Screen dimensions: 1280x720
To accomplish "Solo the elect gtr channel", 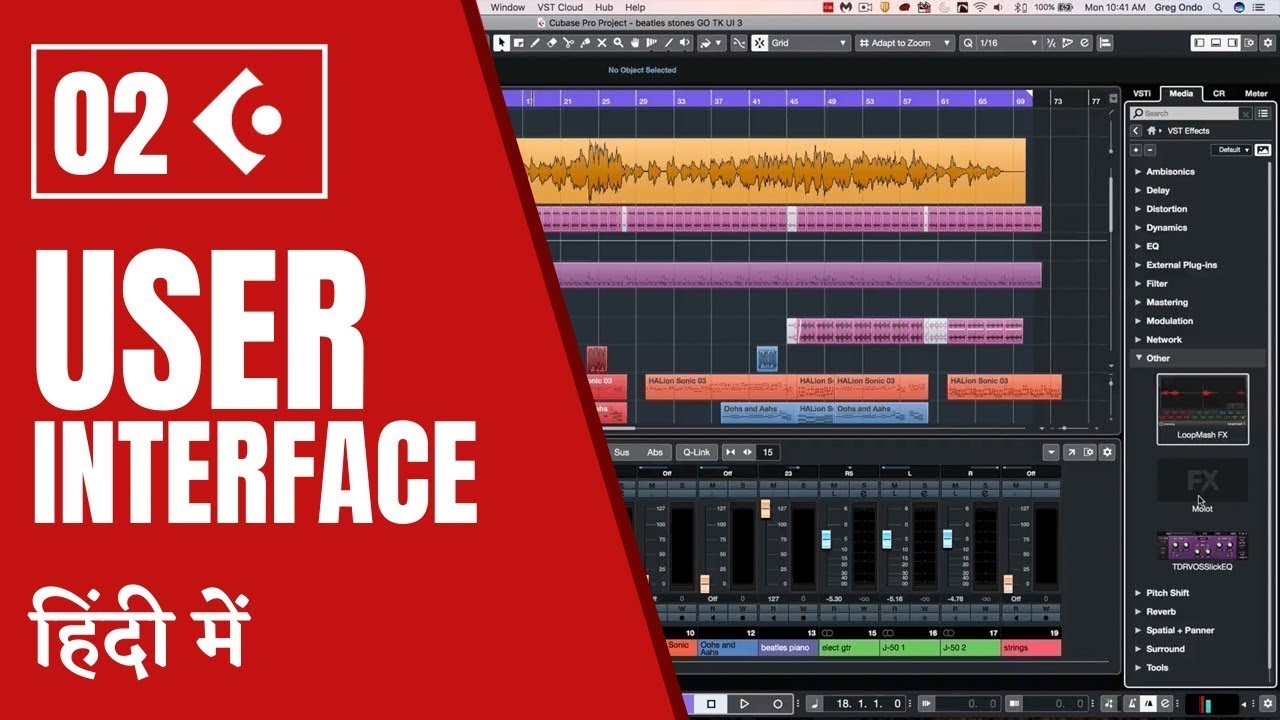I will pyautogui.click(x=864, y=485).
